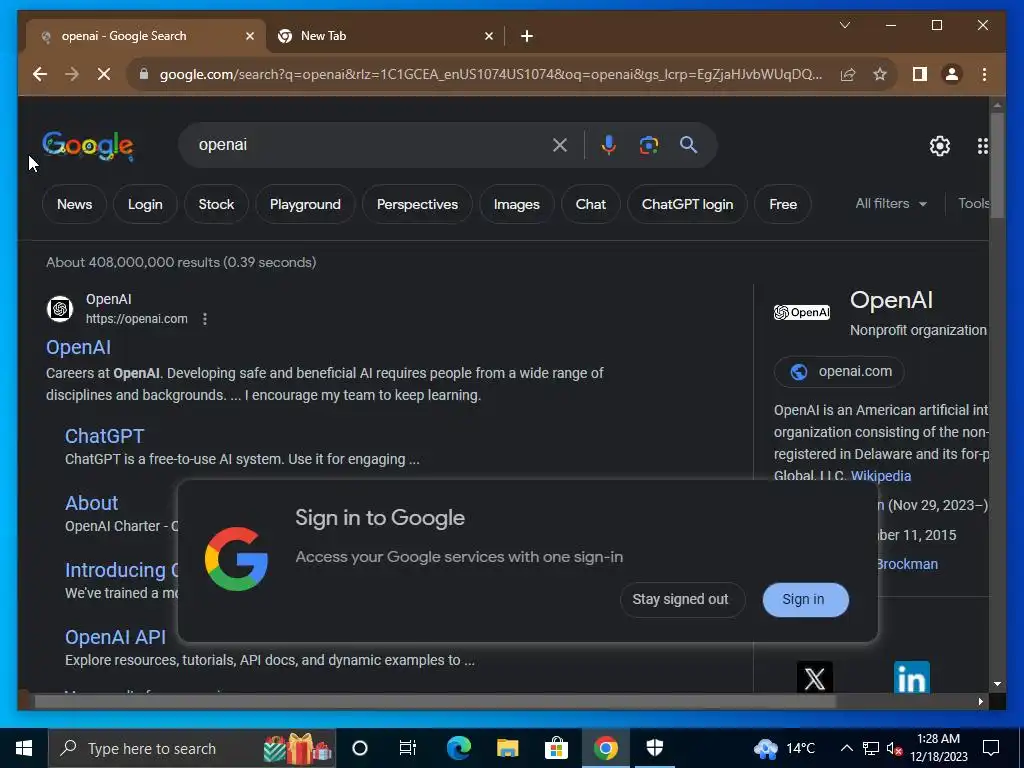
Task: Open the Windows Start menu
Action: (24, 748)
